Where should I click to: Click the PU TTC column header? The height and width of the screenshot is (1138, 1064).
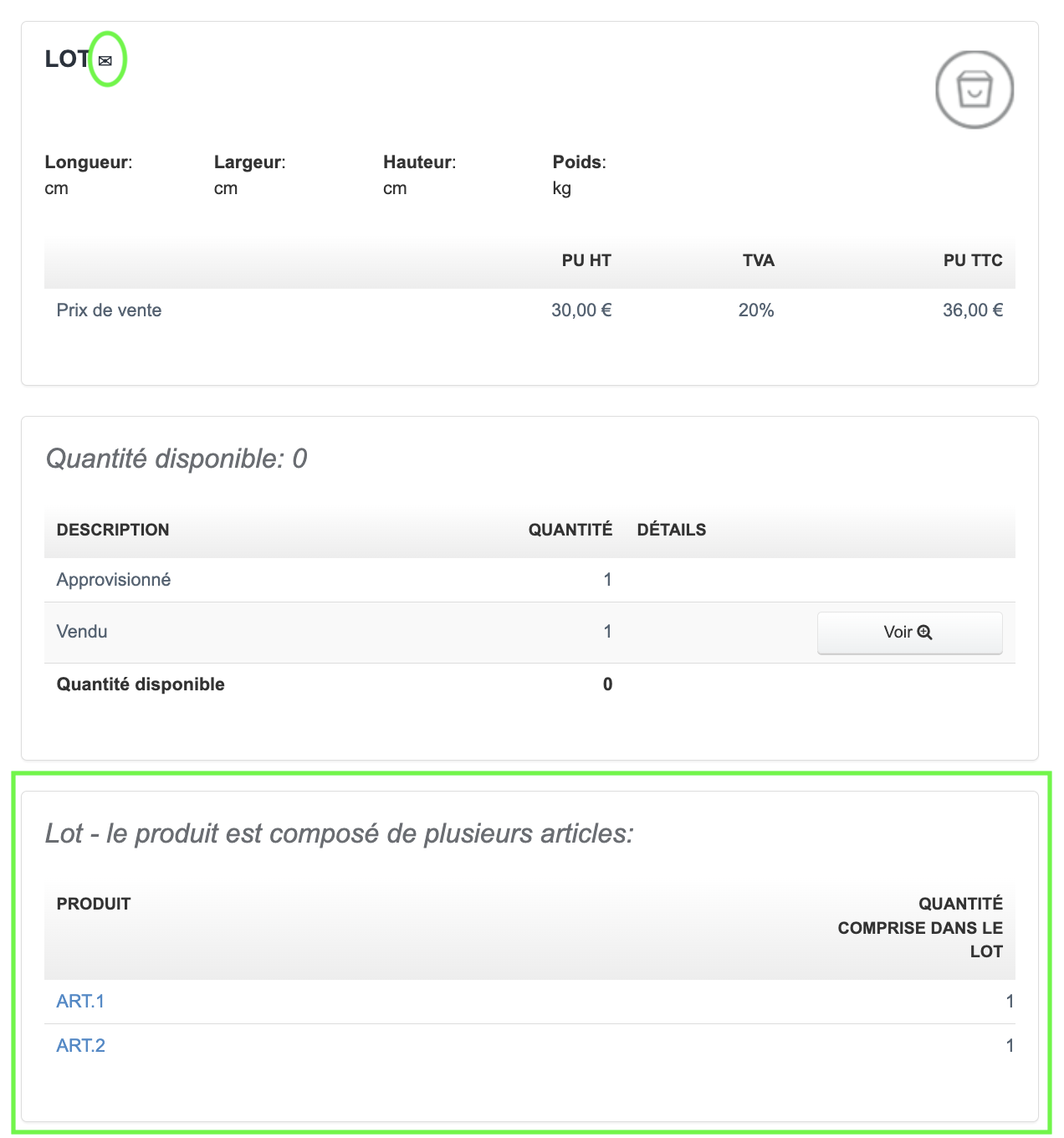coord(972,260)
